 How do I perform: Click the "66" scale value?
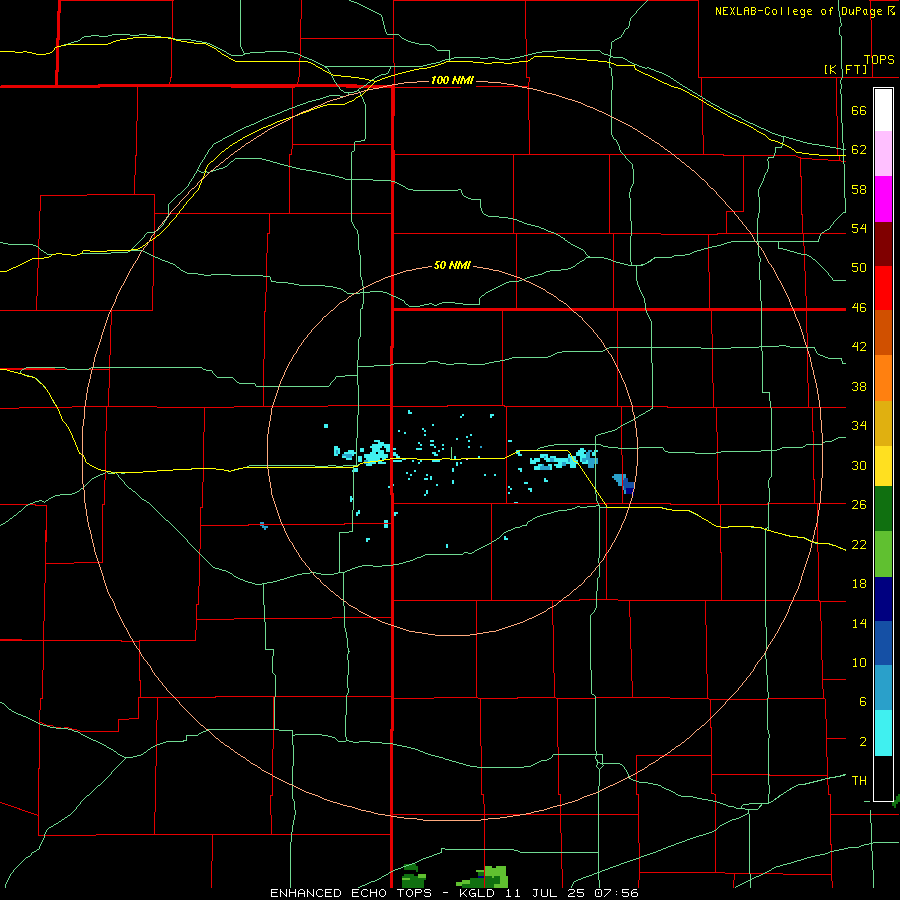point(859,111)
